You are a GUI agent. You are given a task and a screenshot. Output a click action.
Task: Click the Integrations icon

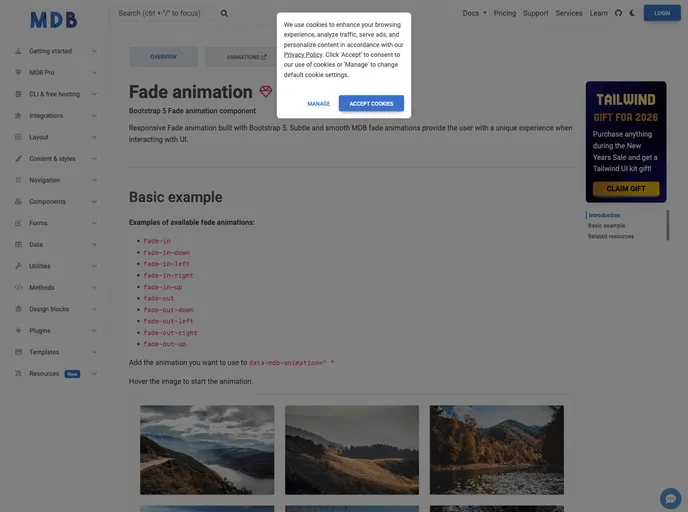point(18,115)
